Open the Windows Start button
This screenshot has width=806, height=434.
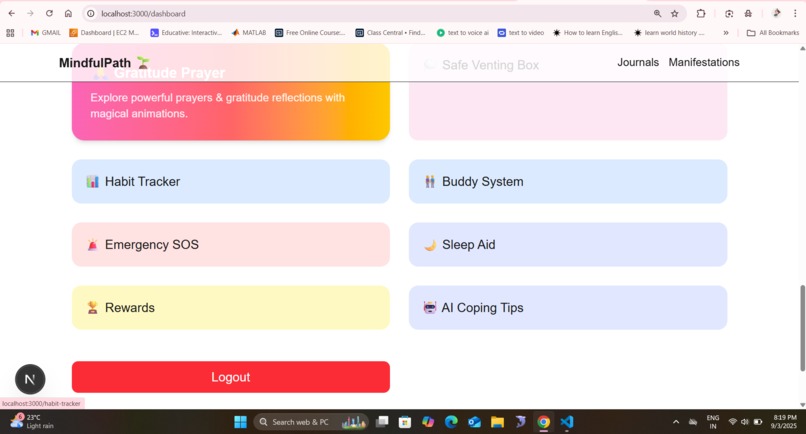pyautogui.click(x=240, y=422)
